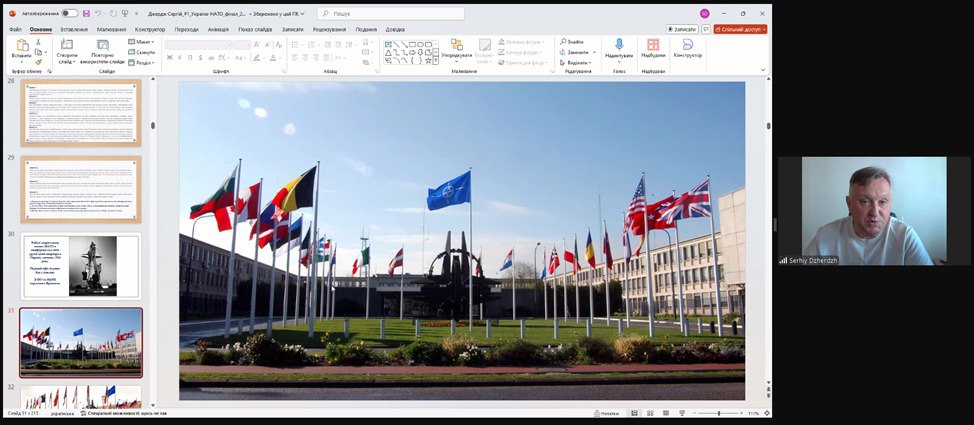Click the bulleted list icon
This screenshot has width=974, height=425.
tap(294, 45)
